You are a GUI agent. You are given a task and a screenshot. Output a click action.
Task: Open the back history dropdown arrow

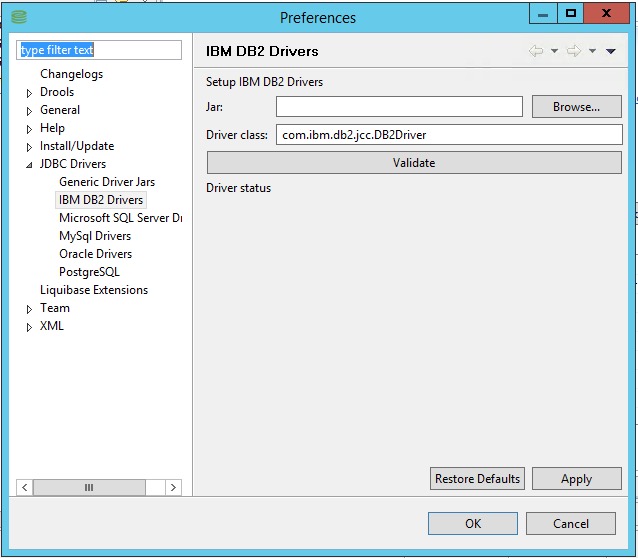554,51
